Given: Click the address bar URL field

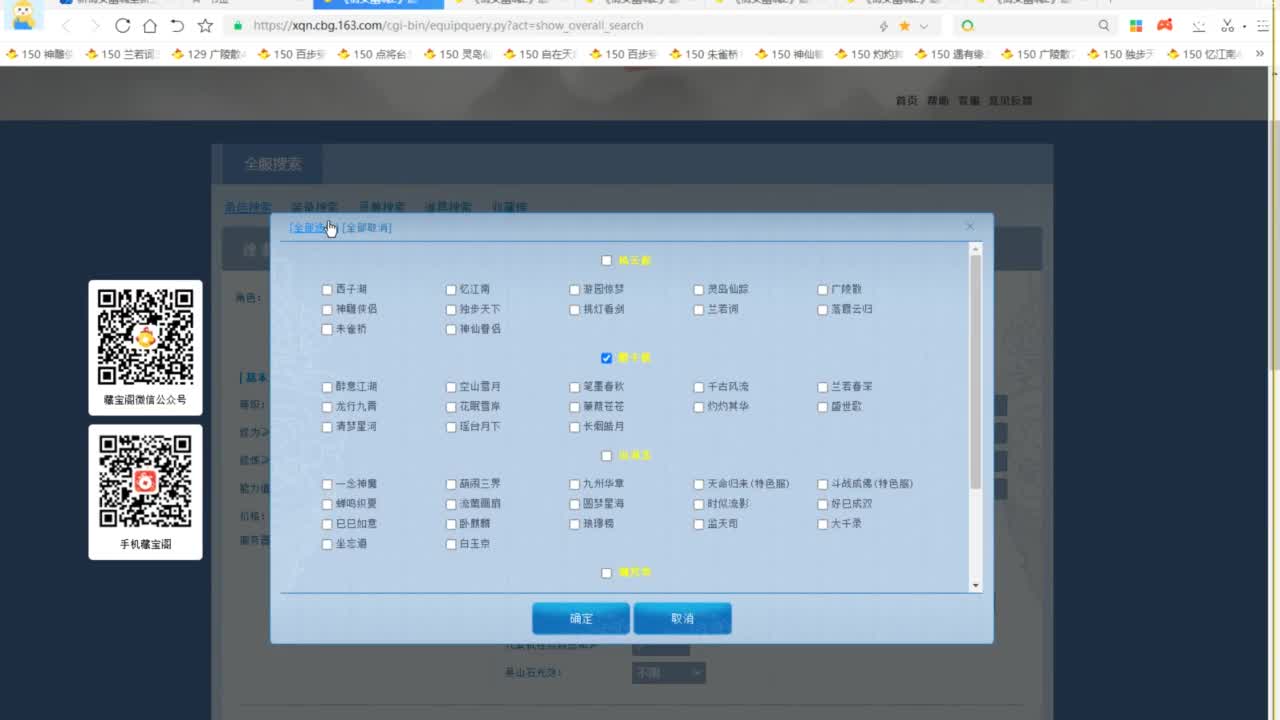Looking at the screenshot, I should point(550,26).
